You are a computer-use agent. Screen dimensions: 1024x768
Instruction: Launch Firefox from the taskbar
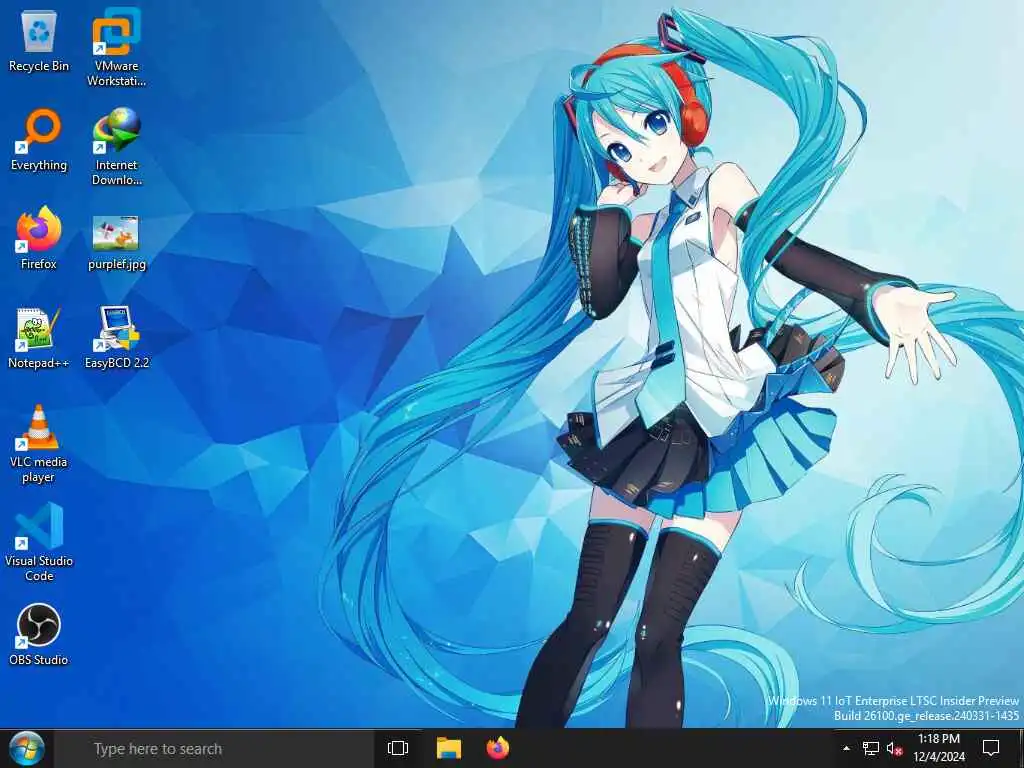(498, 748)
